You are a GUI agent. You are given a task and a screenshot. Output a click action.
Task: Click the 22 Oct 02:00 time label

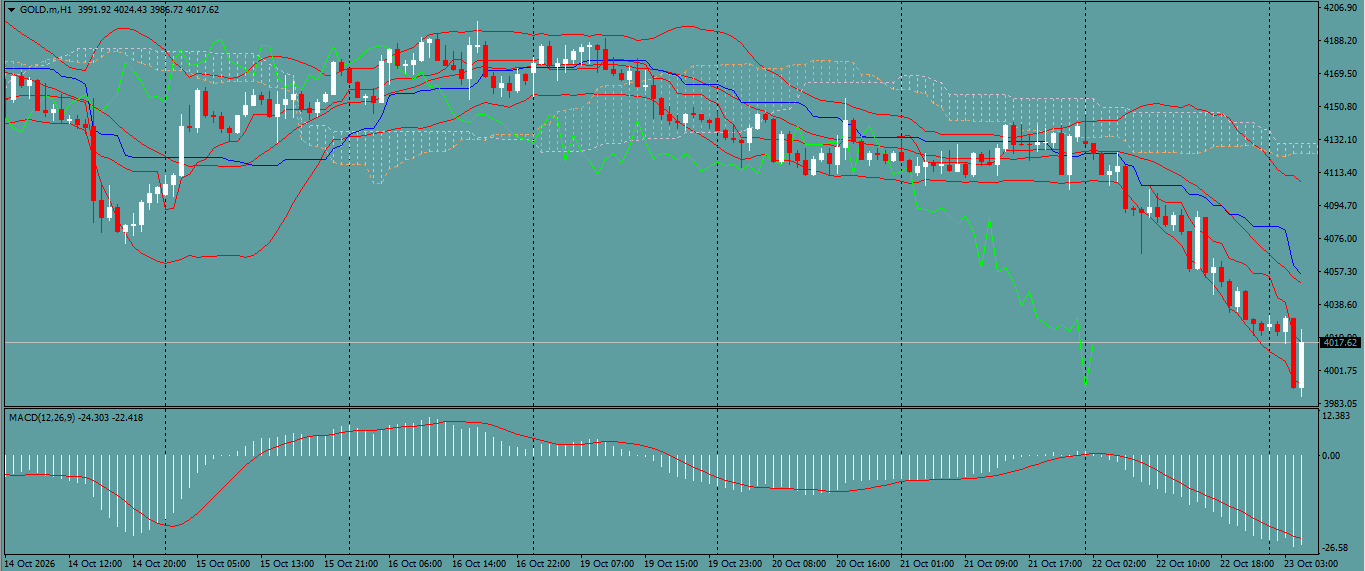coord(1120,564)
